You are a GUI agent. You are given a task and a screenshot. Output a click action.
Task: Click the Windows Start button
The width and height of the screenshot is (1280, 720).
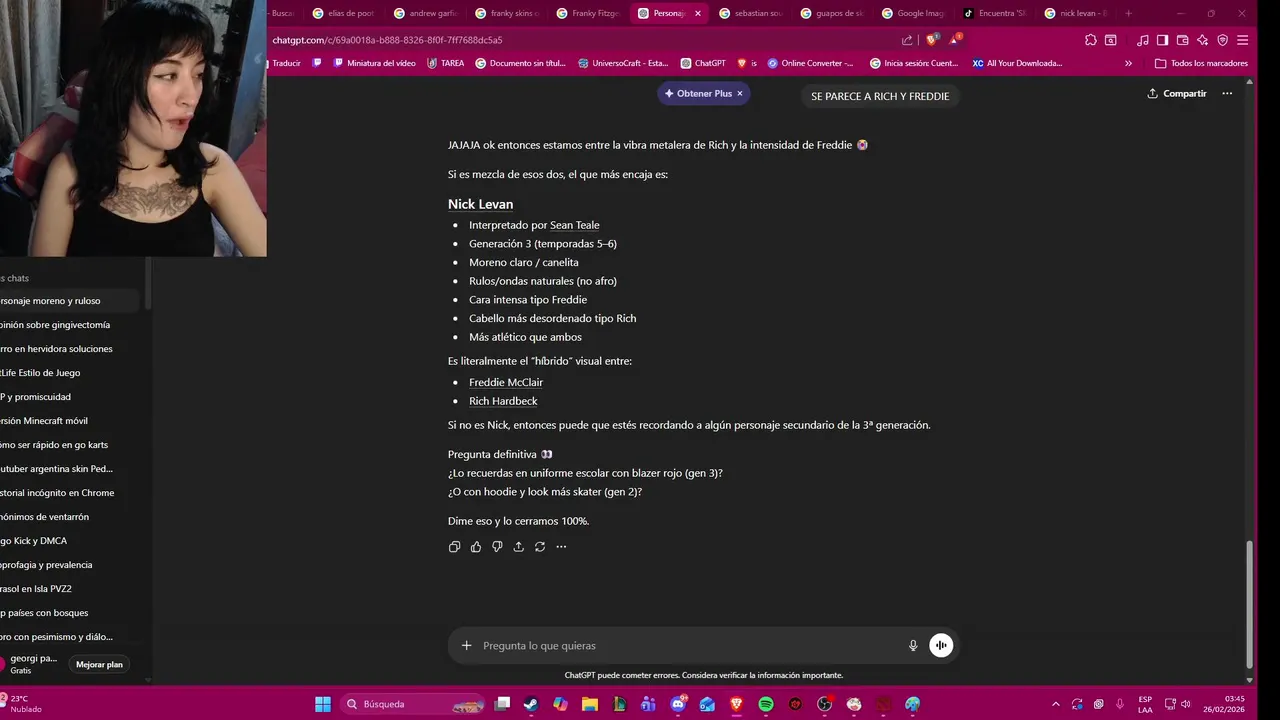(x=323, y=704)
